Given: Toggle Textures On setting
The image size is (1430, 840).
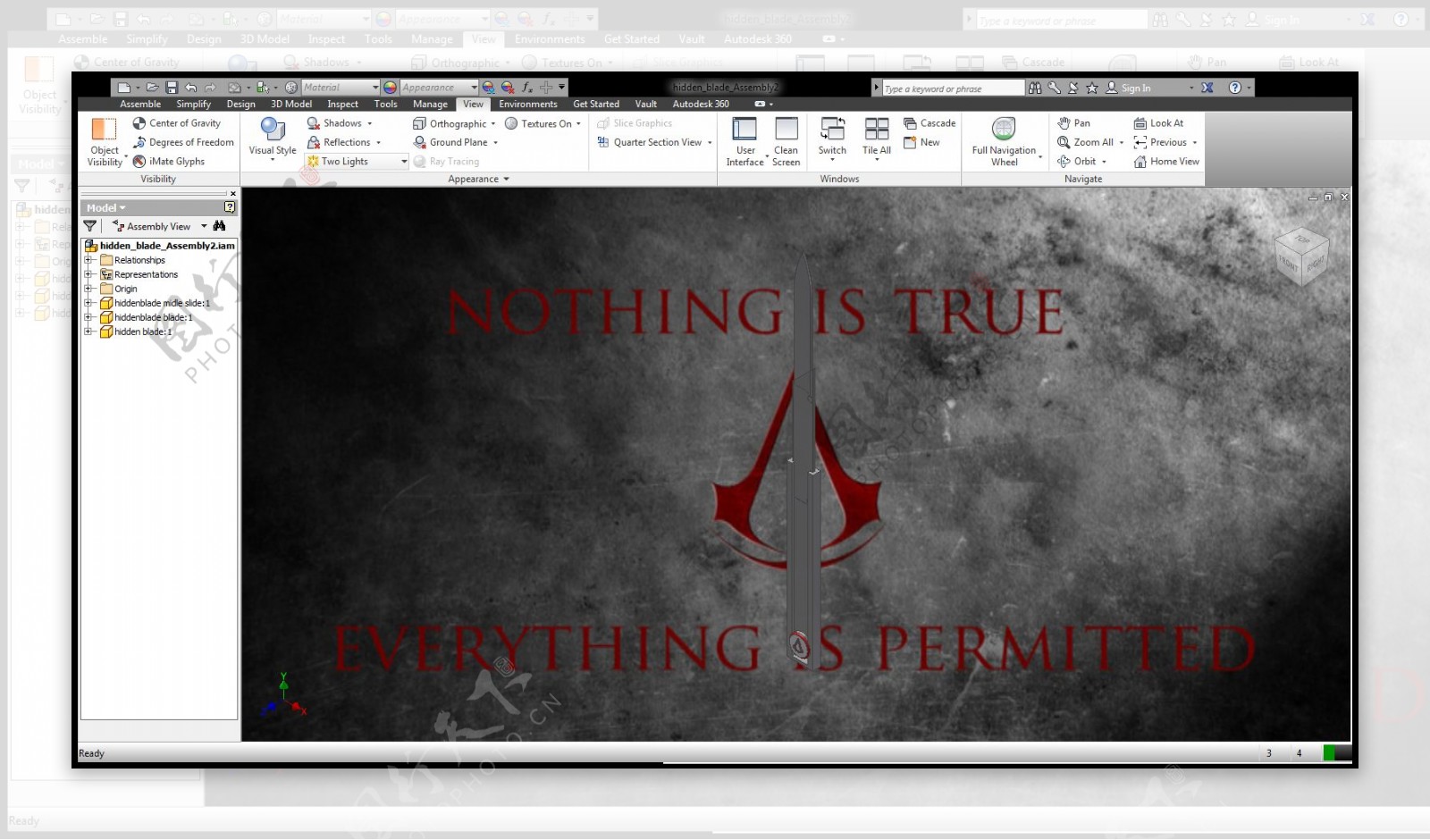Looking at the screenshot, I should (x=539, y=123).
